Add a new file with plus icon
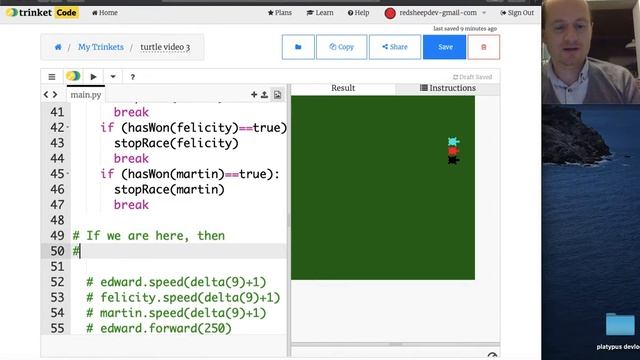 254,95
